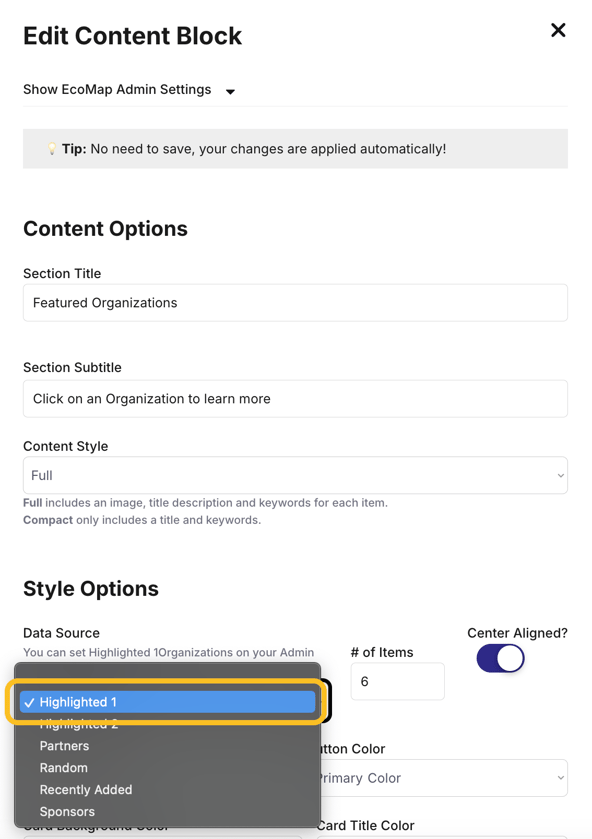
Task: Click the Button Color dropdown chevron
Action: [x=560, y=778]
